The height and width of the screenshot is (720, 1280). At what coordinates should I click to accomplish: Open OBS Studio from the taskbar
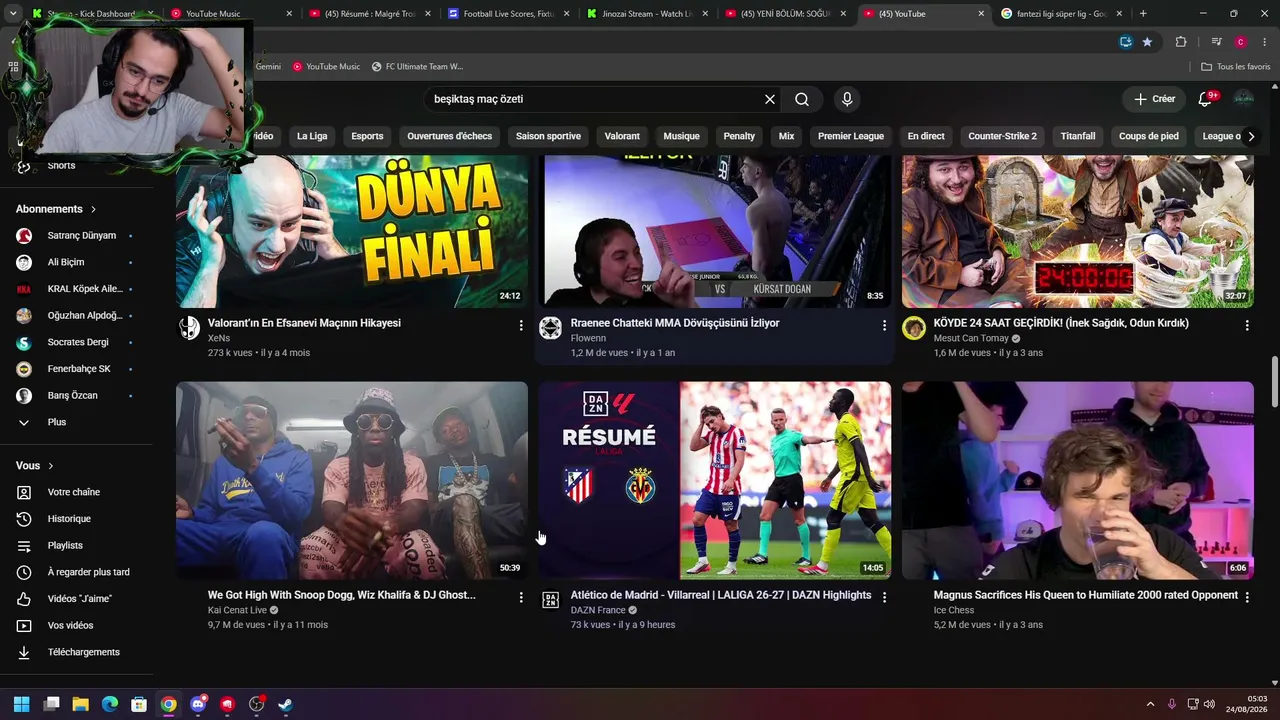(x=256, y=704)
